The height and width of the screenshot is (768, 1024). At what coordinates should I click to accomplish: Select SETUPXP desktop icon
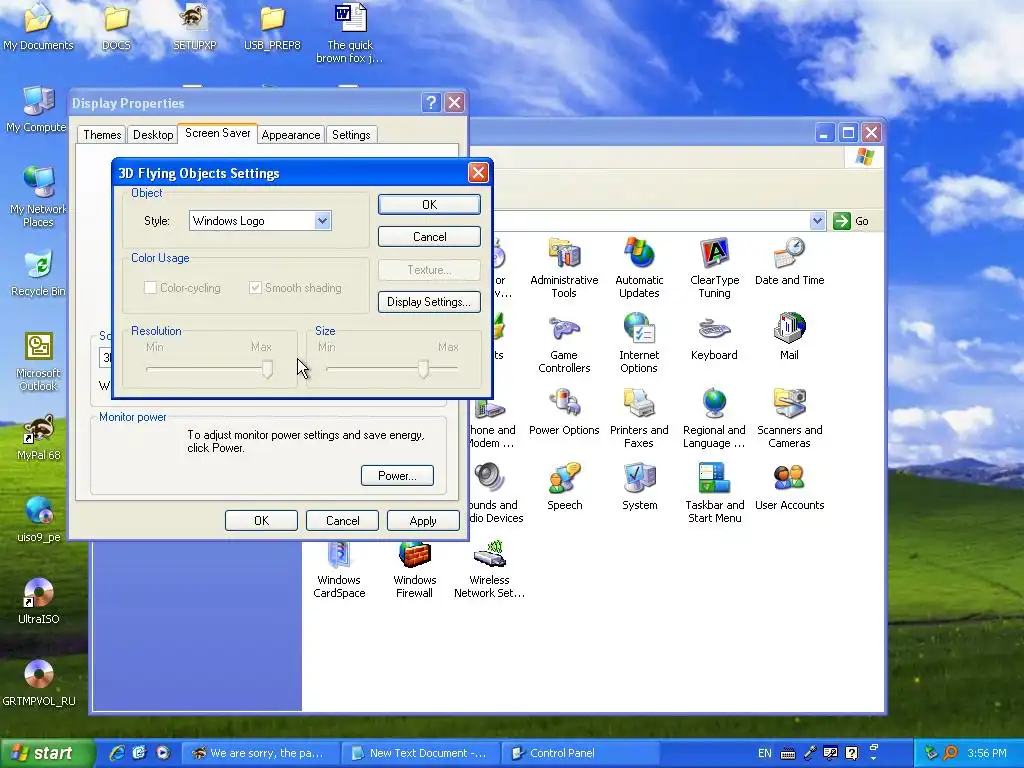(x=194, y=27)
